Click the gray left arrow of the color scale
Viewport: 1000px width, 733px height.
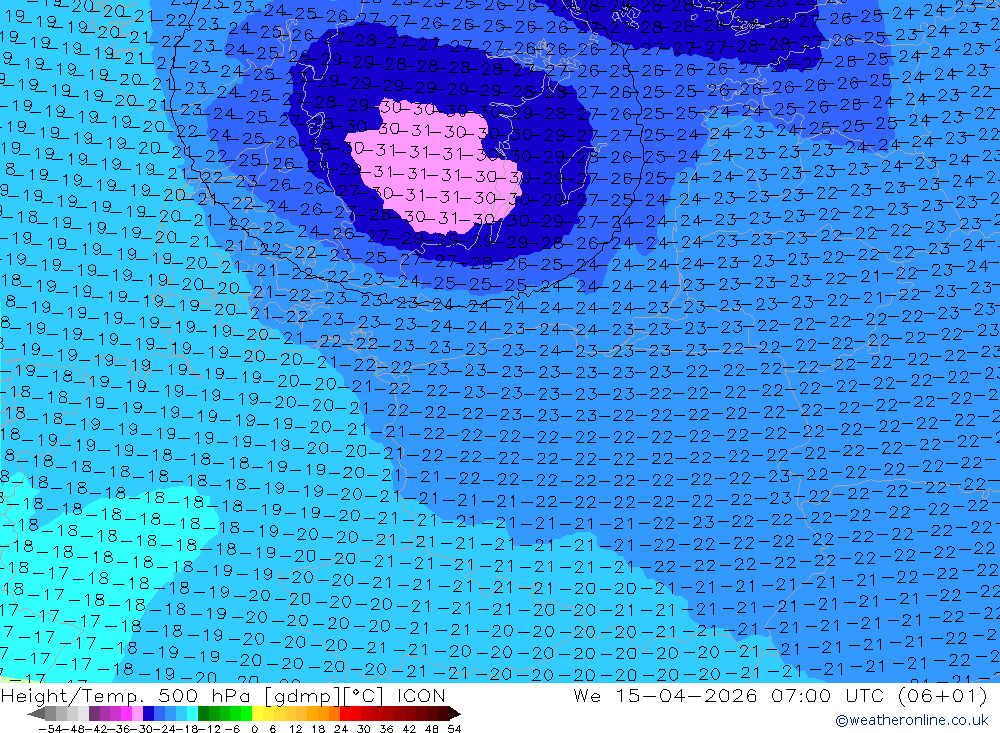click(x=36, y=714)
